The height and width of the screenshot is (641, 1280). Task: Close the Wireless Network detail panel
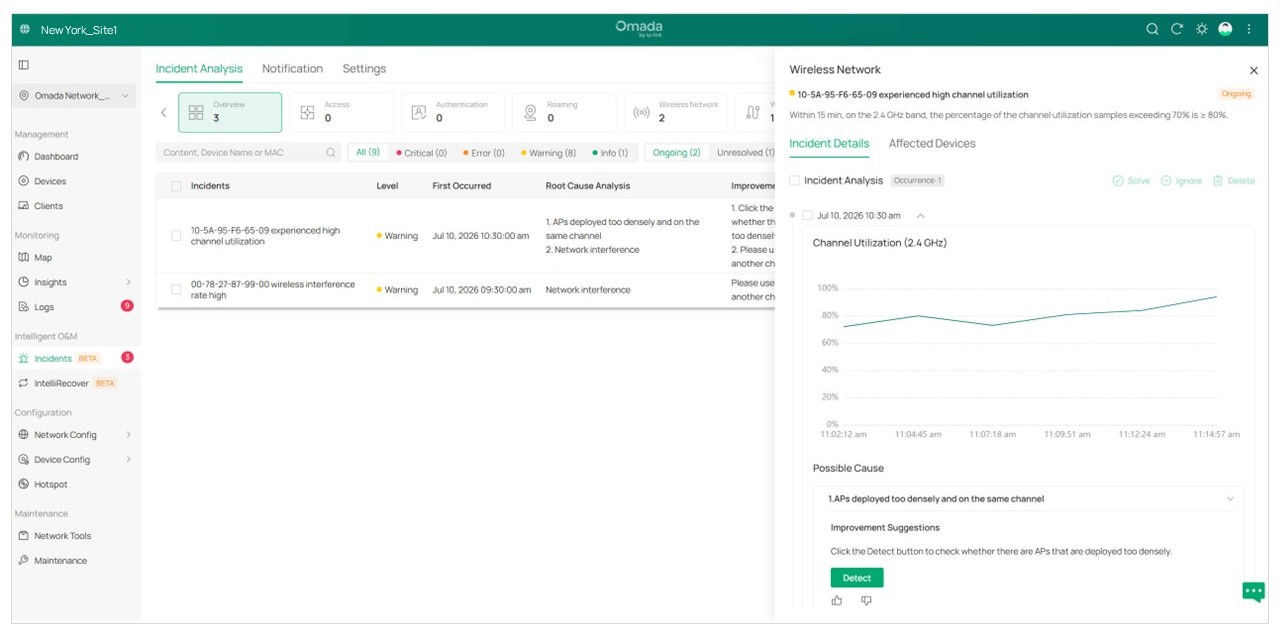[1254, 70]
